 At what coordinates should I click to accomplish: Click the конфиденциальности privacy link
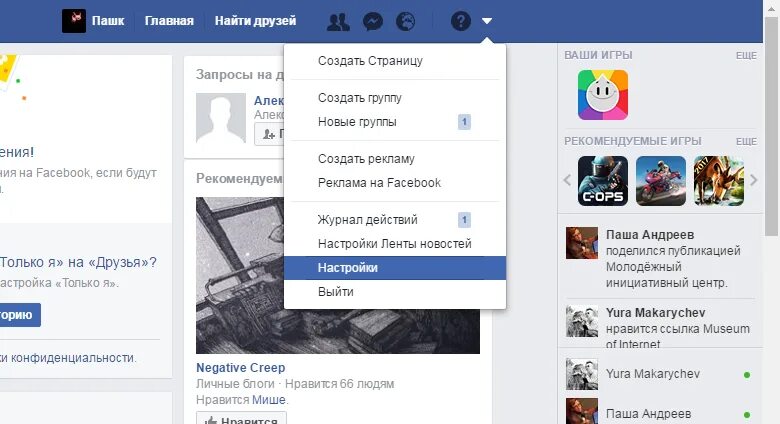click(73, 358)
